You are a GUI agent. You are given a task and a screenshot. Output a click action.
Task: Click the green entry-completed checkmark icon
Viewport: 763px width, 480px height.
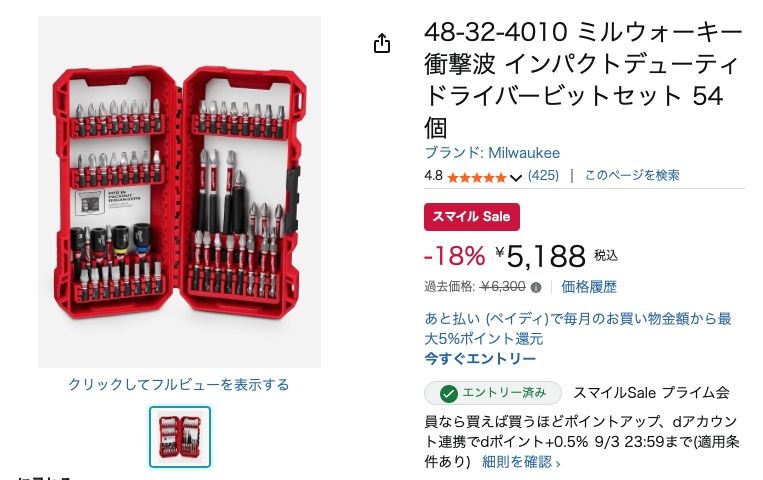[448, 393]
